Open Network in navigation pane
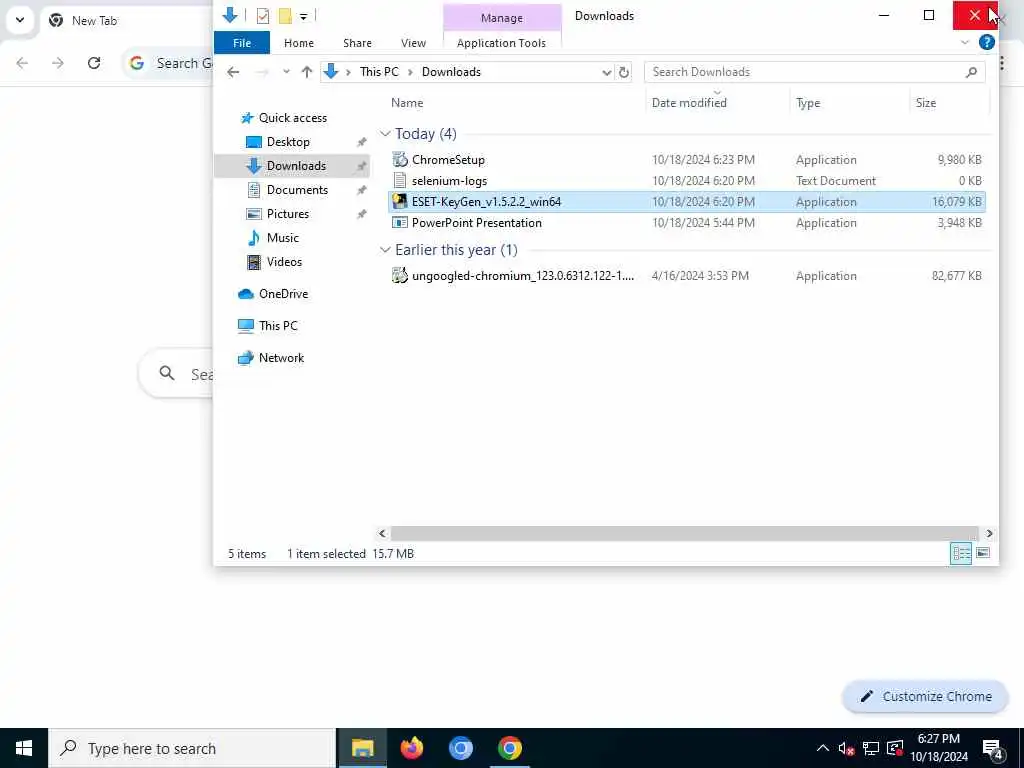The height and width of the screenshot is (768, 1024). coord(281,358)
